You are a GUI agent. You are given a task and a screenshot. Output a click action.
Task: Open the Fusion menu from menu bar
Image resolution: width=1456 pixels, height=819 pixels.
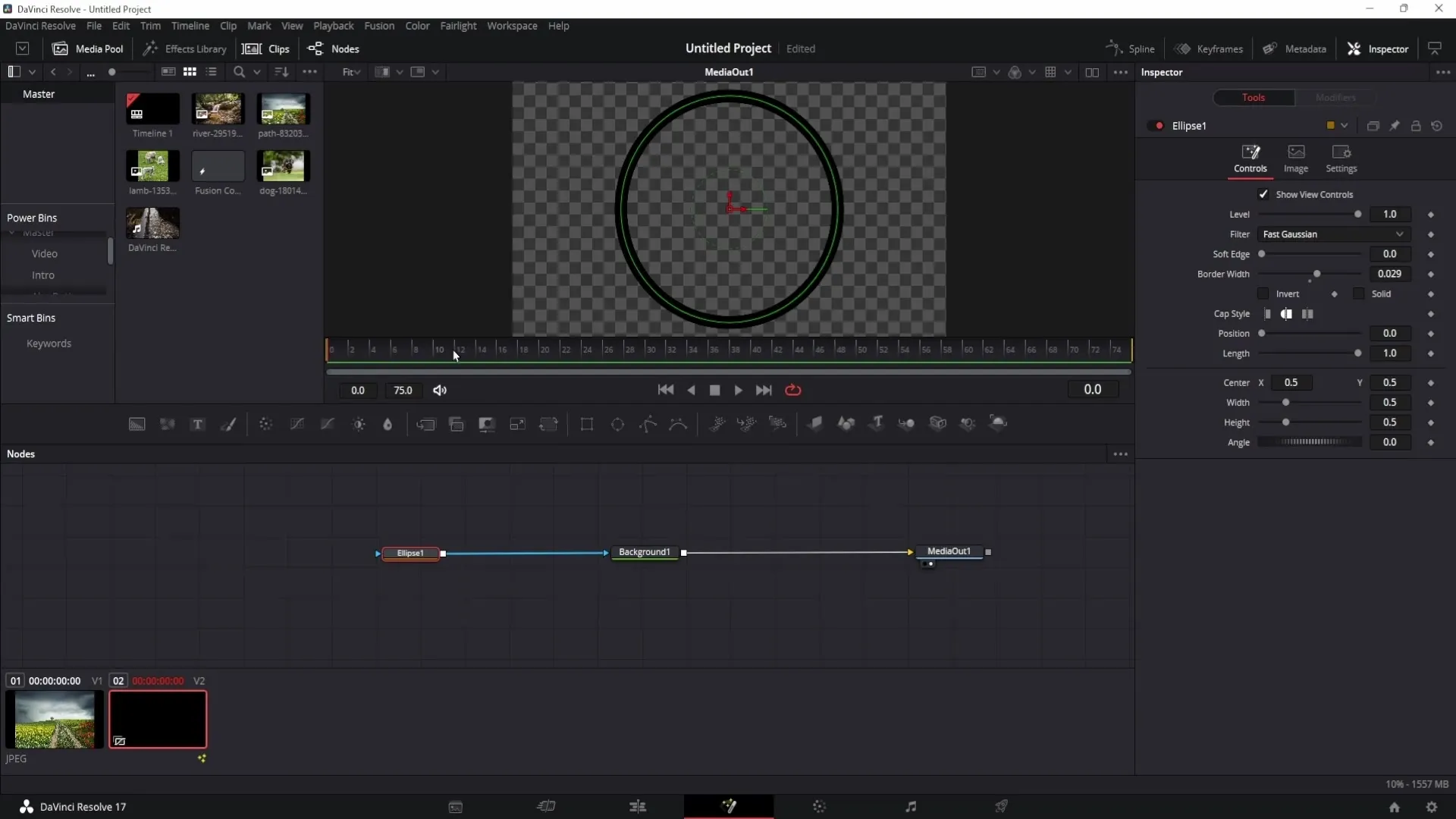[379, 26]
